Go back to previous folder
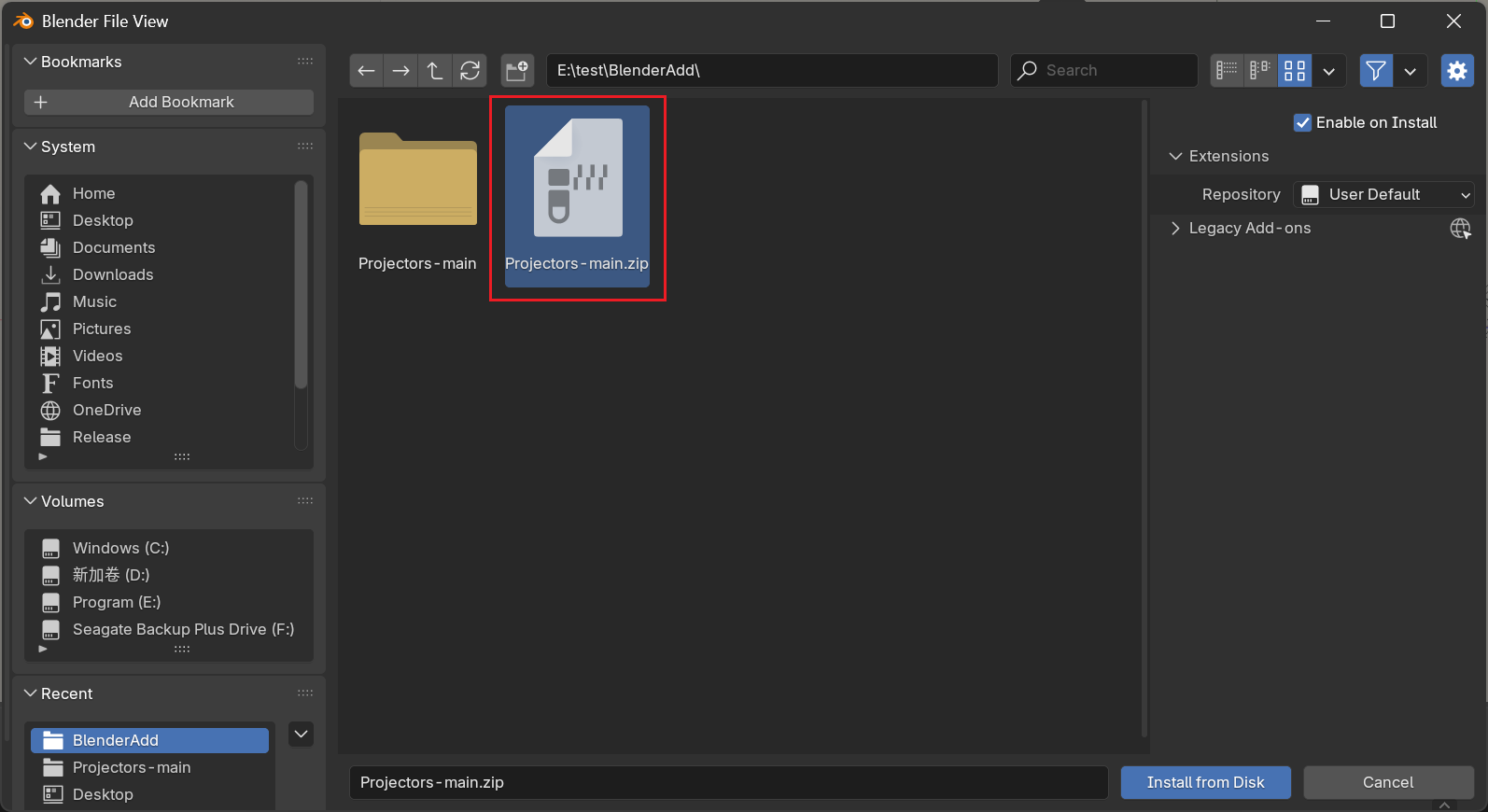 point(366,70)
